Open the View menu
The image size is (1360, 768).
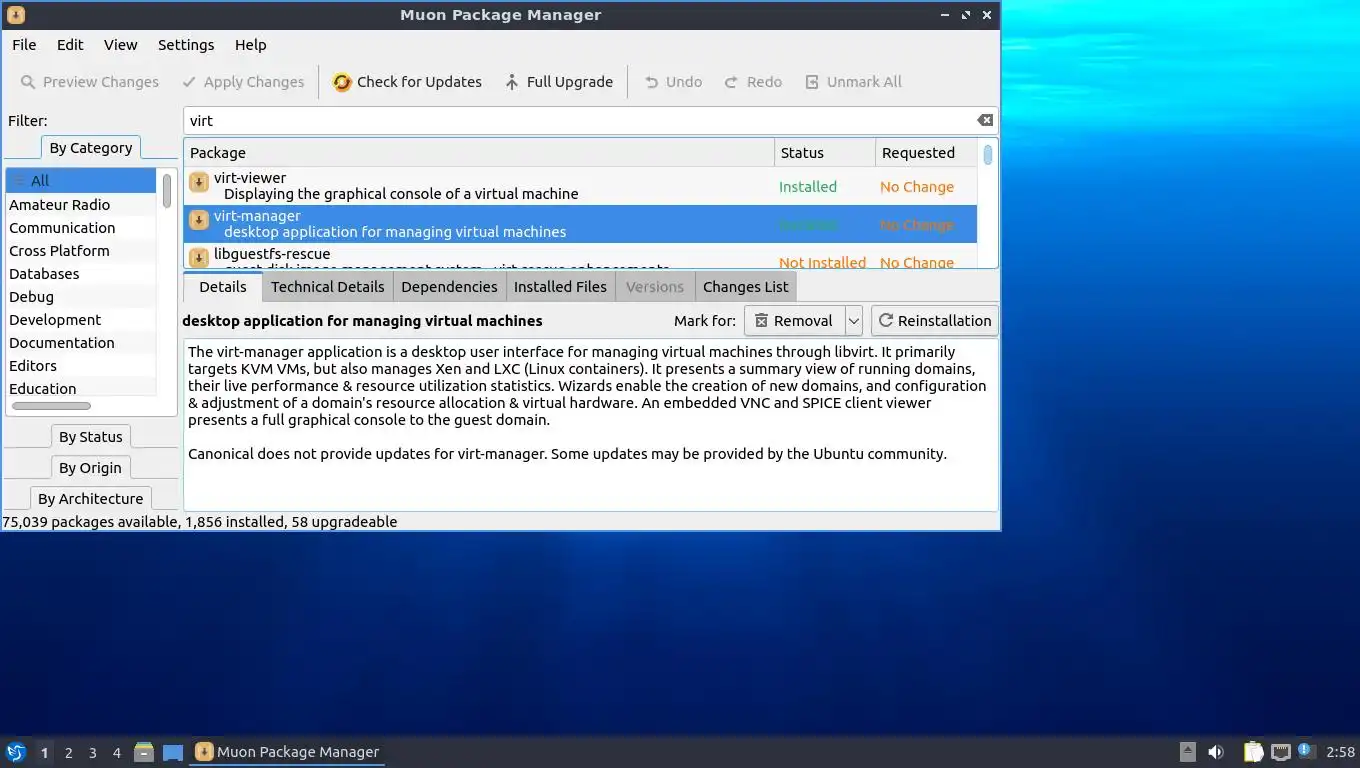[x=120, y=45]
